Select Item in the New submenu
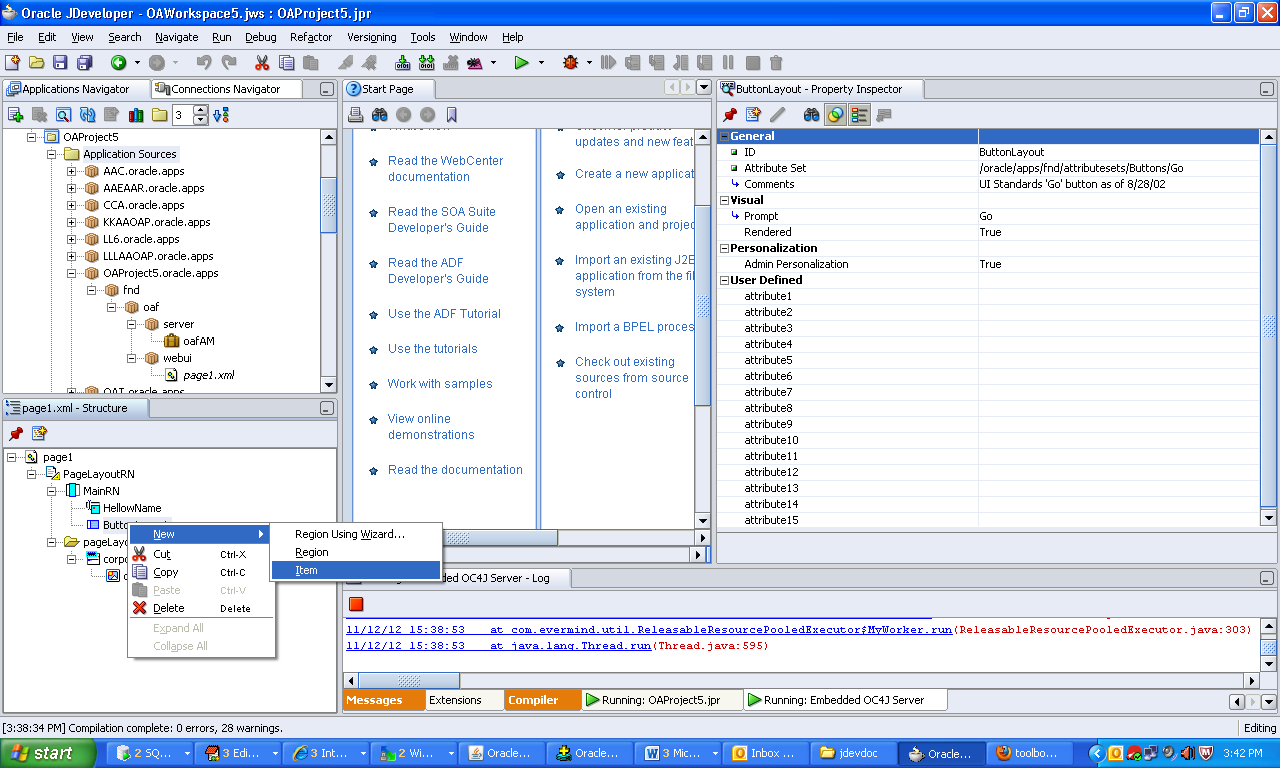 coord(355,570)
